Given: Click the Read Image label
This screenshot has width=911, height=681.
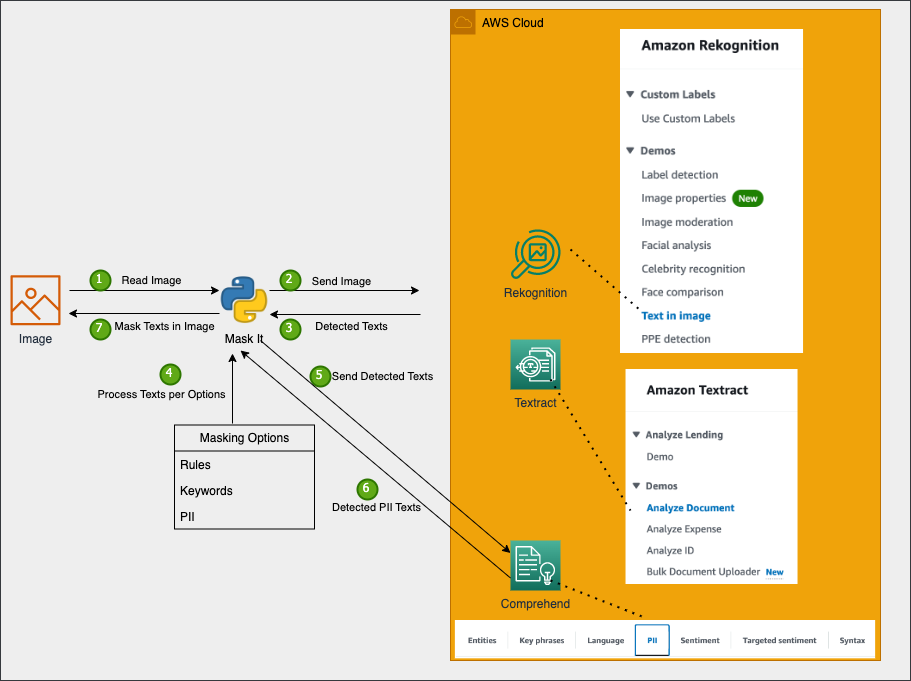Looking at the screenshot, I should tap(151, 280).
